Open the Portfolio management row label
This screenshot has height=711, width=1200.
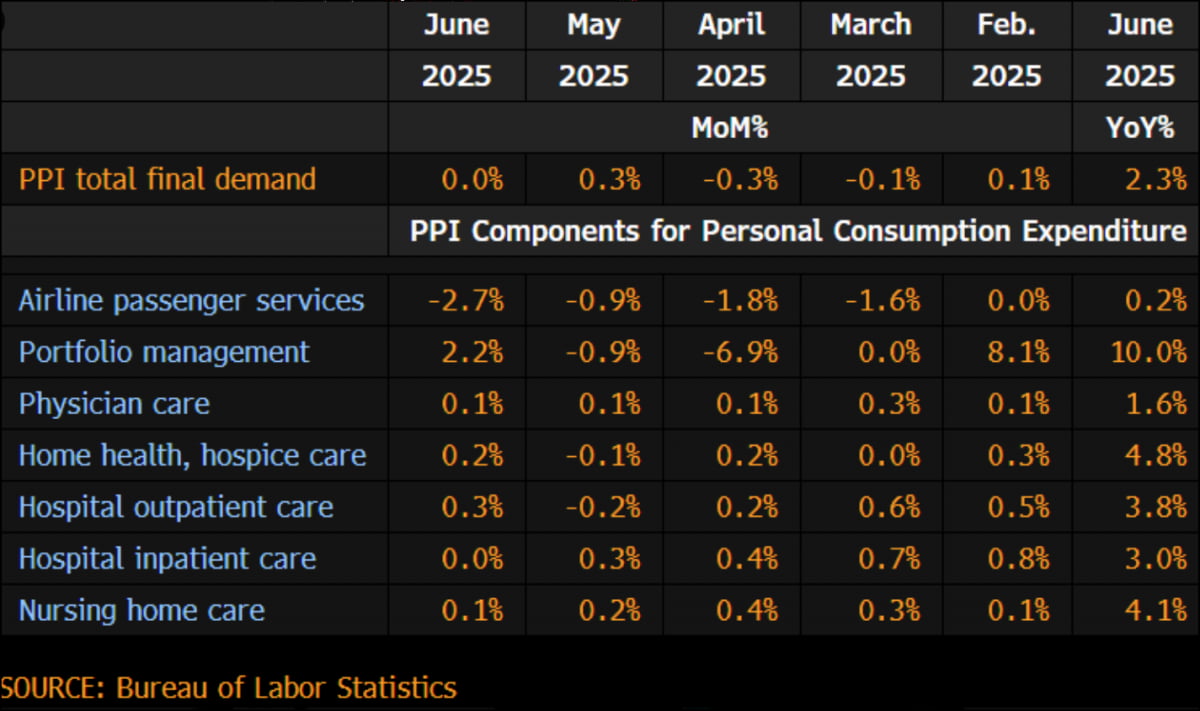coord(164,352)
